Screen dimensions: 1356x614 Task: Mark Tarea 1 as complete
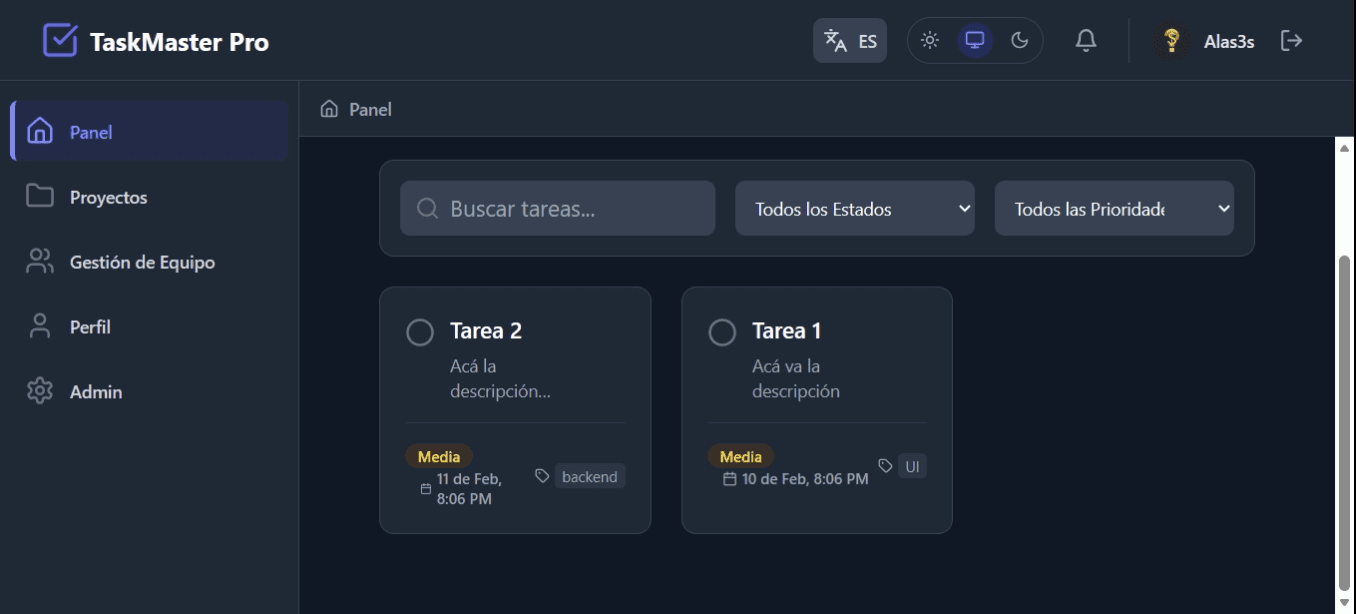[x=722, y=332]
